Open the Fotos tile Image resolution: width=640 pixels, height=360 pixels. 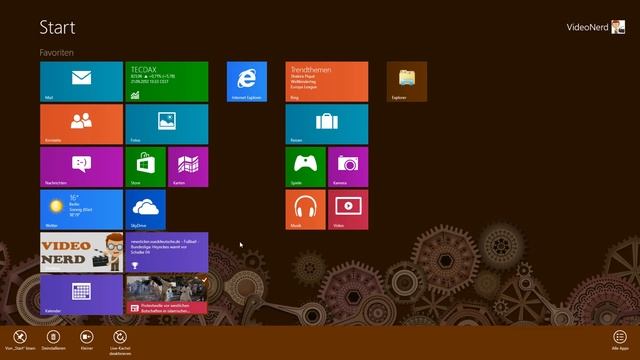[x=167, y=124]
